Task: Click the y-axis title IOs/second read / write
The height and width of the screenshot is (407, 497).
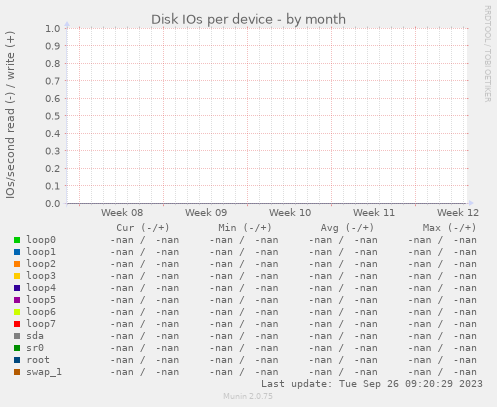Action: pos(10,115)
